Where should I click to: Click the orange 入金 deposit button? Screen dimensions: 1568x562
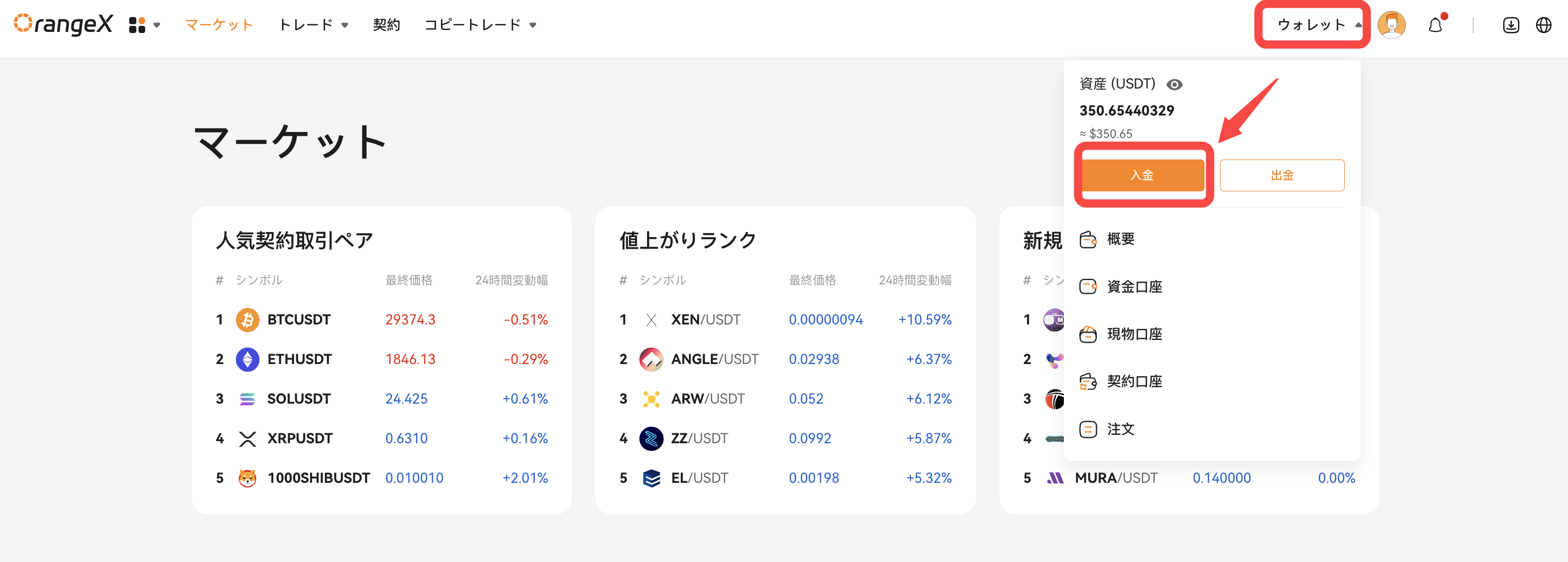pyautogui.click(x=1142, y=175)
